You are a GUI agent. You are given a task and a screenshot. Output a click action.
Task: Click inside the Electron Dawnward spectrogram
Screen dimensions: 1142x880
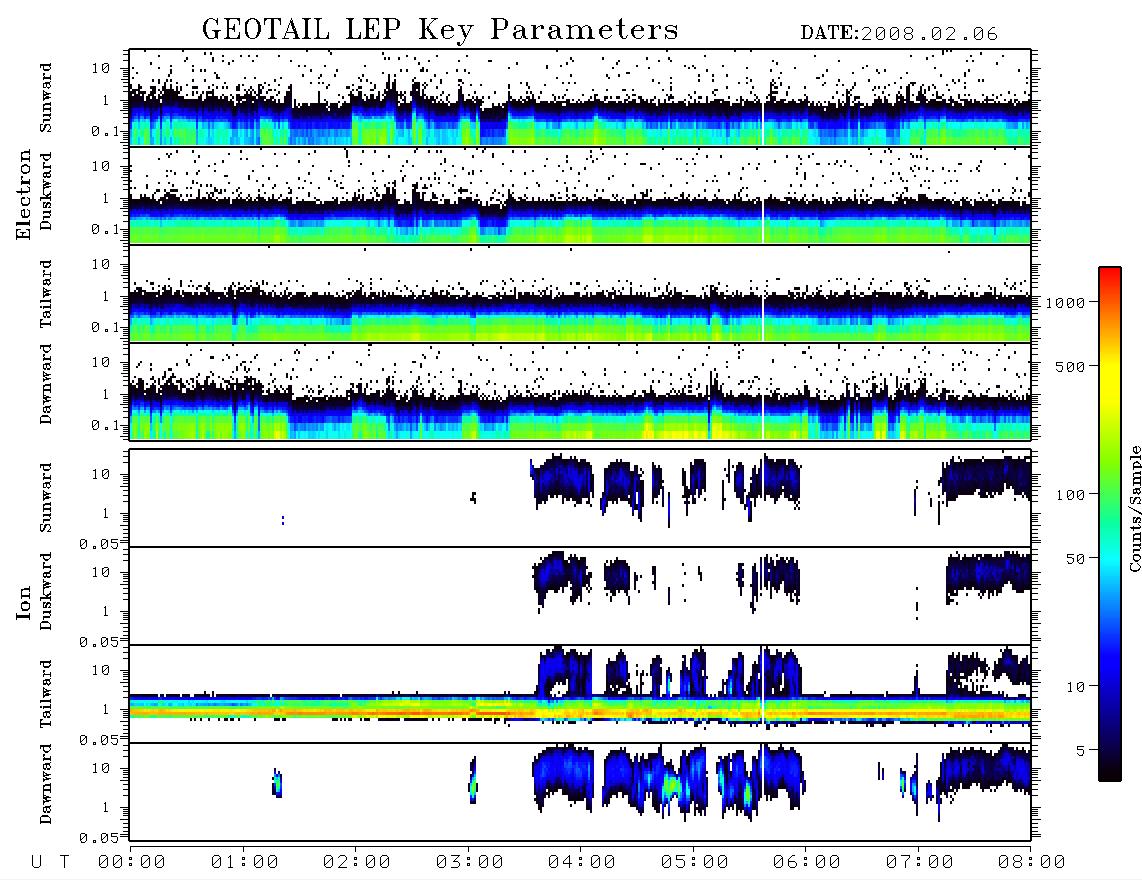pos(580,391)
